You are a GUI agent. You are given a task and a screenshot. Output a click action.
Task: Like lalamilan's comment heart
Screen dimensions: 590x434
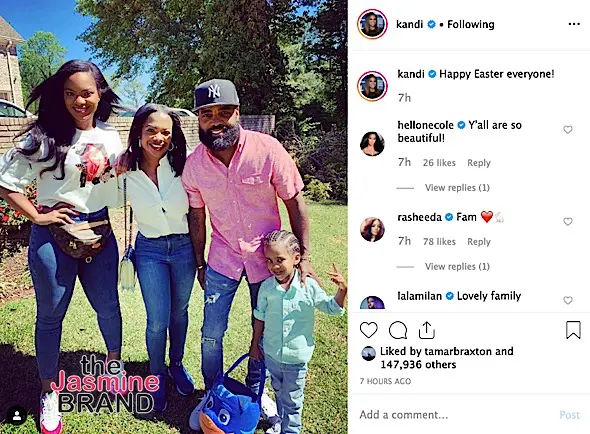pos(567,300)
